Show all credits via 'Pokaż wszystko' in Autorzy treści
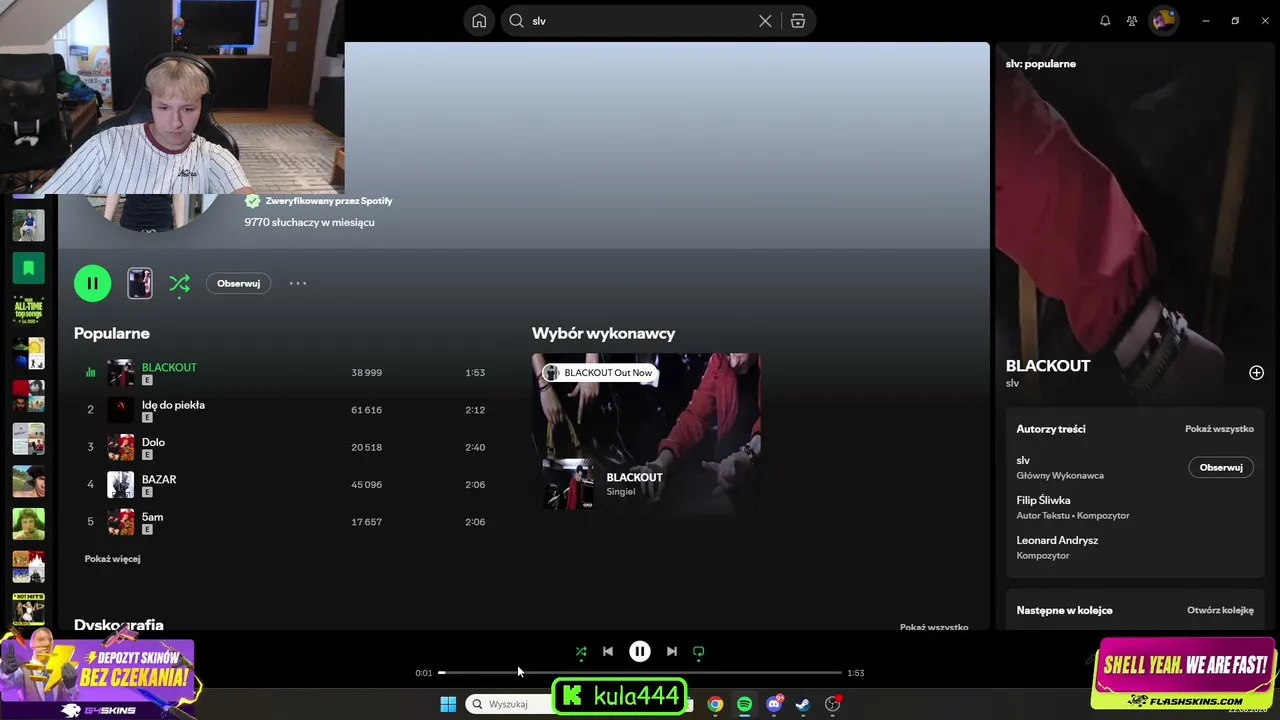 pyautogui.click(x=1219, y=429)
